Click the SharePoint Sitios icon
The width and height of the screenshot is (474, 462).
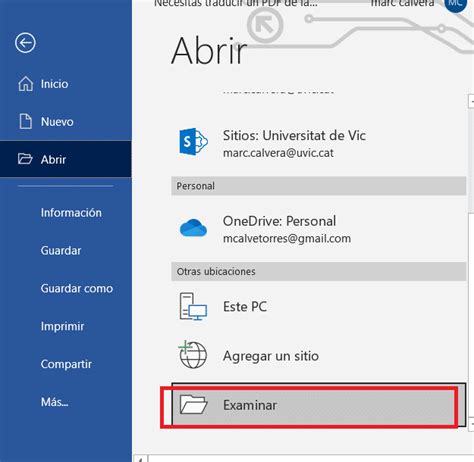(193, 141)
